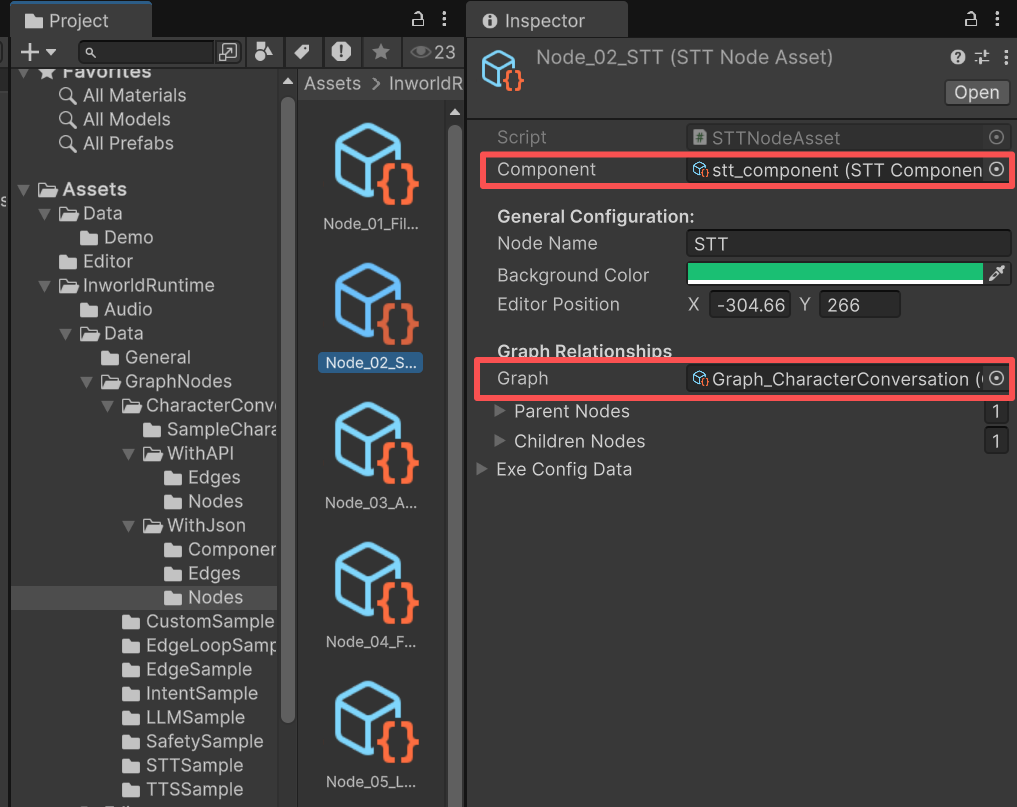The width and height of the screenshot is (1017, 807).
Task: Select the TTSSample folder
Action: (182, 789)
